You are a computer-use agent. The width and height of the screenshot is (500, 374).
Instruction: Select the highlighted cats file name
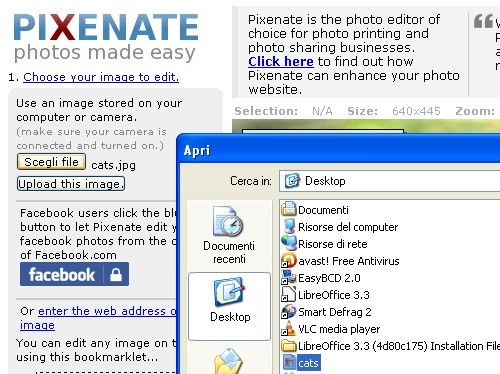tap(308, 363)
